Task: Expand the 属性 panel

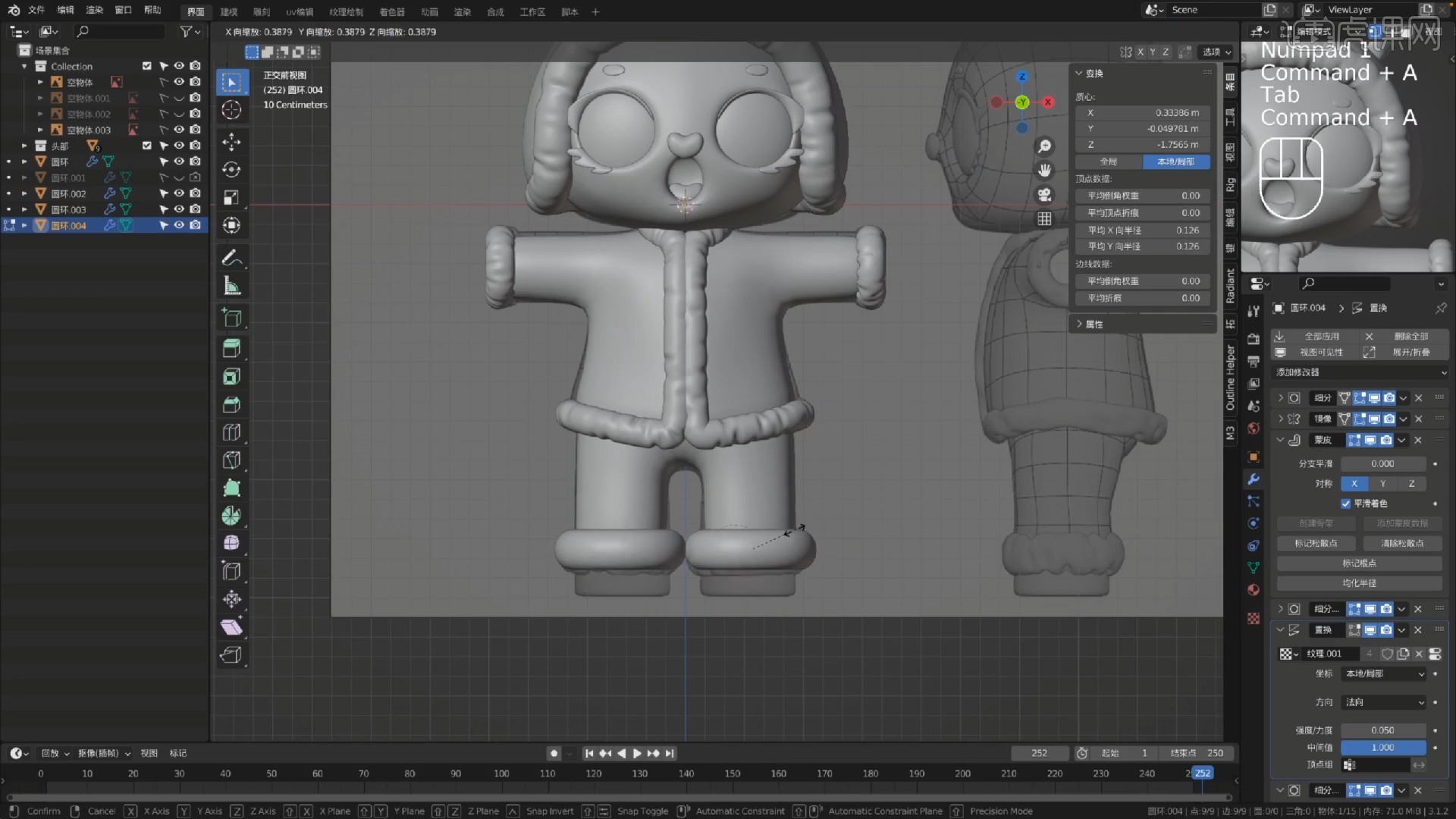Action: (1079, 324)
